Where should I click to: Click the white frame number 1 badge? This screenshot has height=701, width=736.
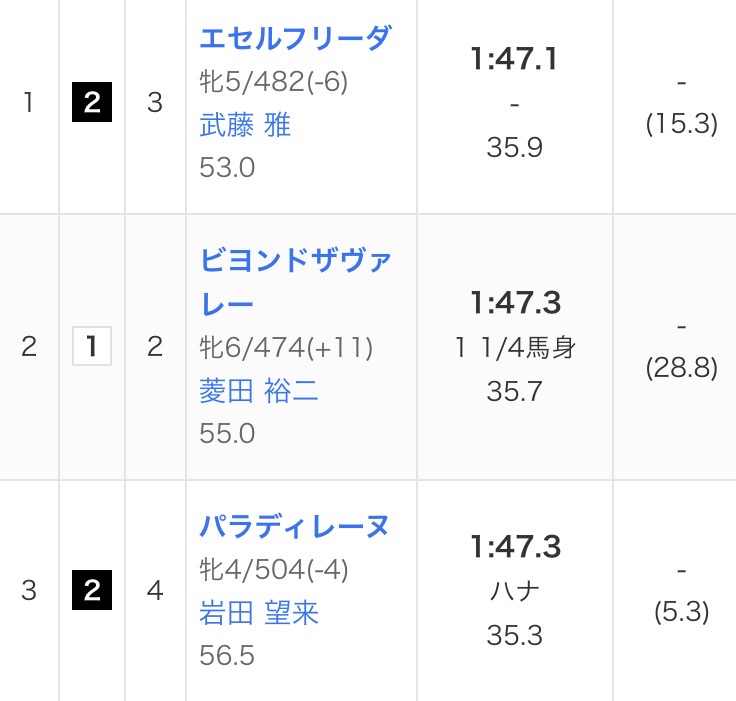(92, 347)
